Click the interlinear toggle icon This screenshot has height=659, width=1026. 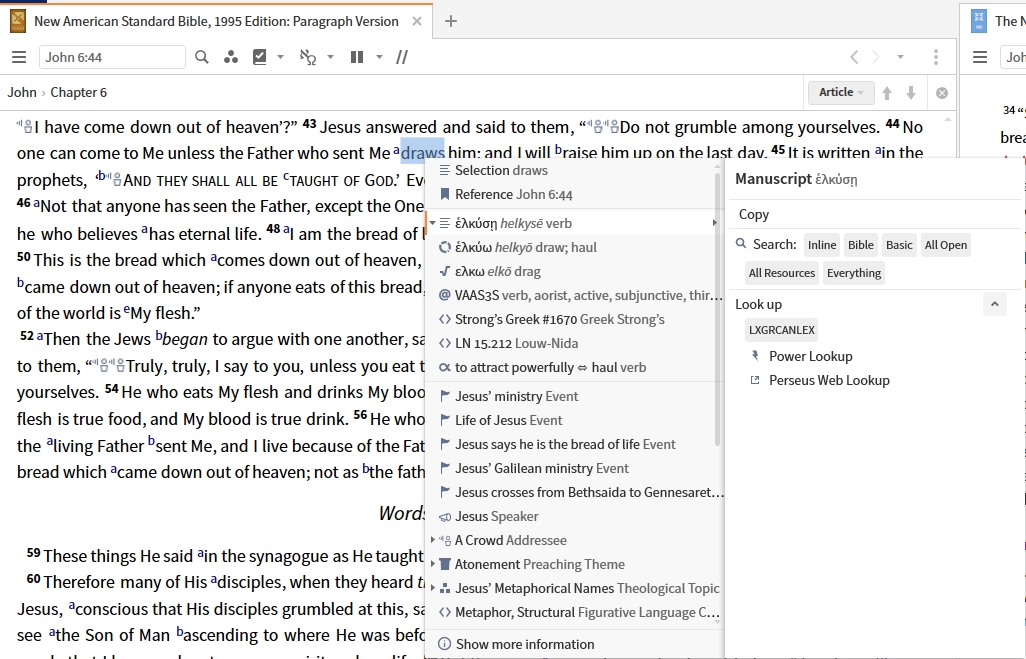(x=308, y=58)
